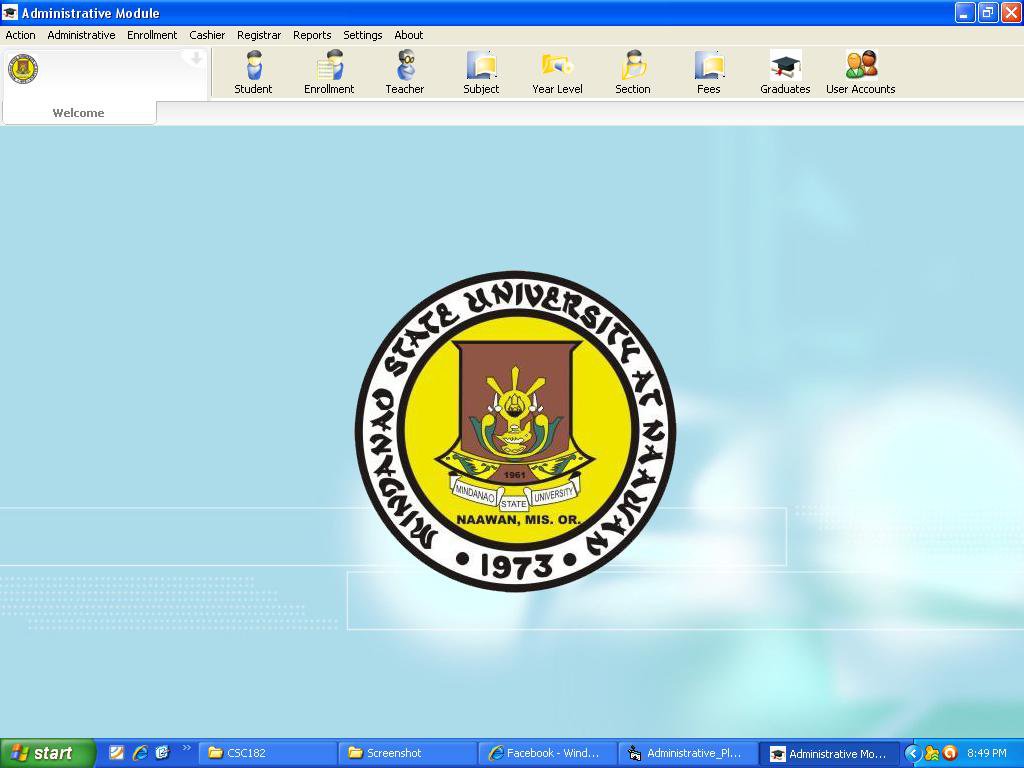Open the Cashier menu
This screenshot has height=768, width=1024.
coord(207,35)
